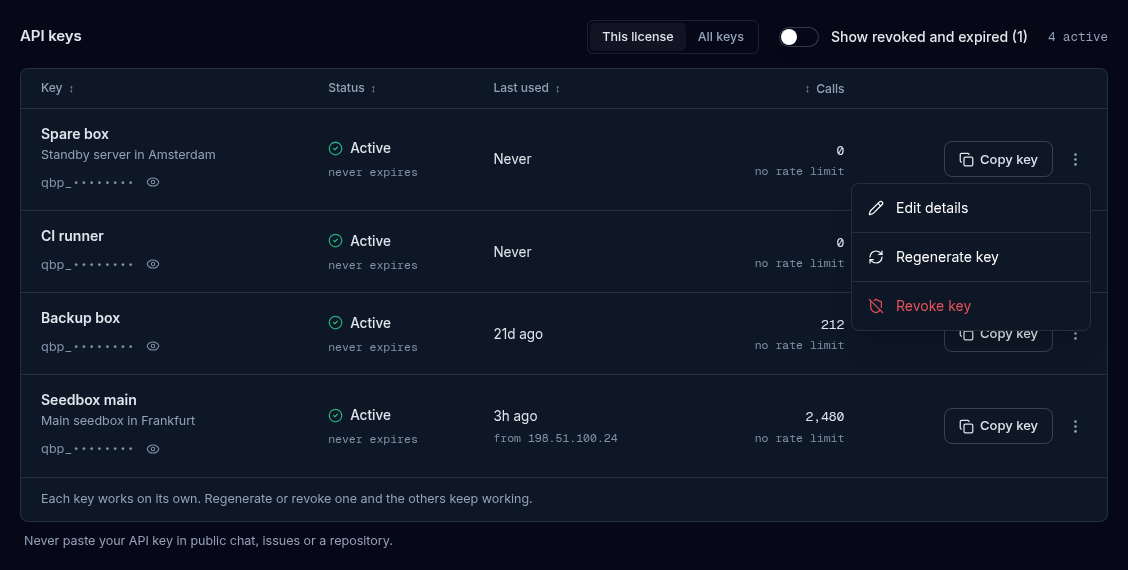
Task: Click the '4 active' counter
Action: tap(1078, 37)
